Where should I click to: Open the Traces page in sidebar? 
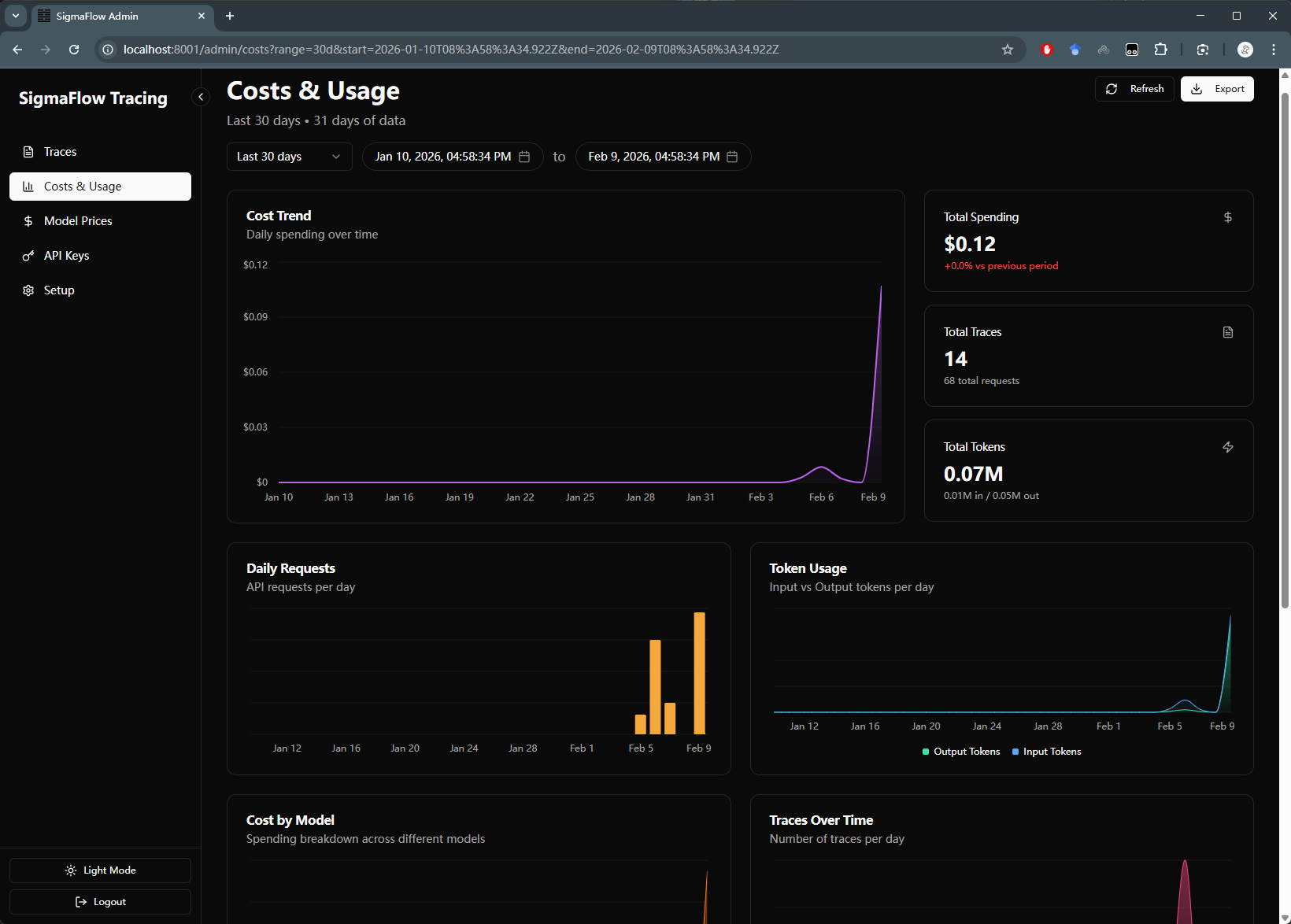[x=100, y=152]
